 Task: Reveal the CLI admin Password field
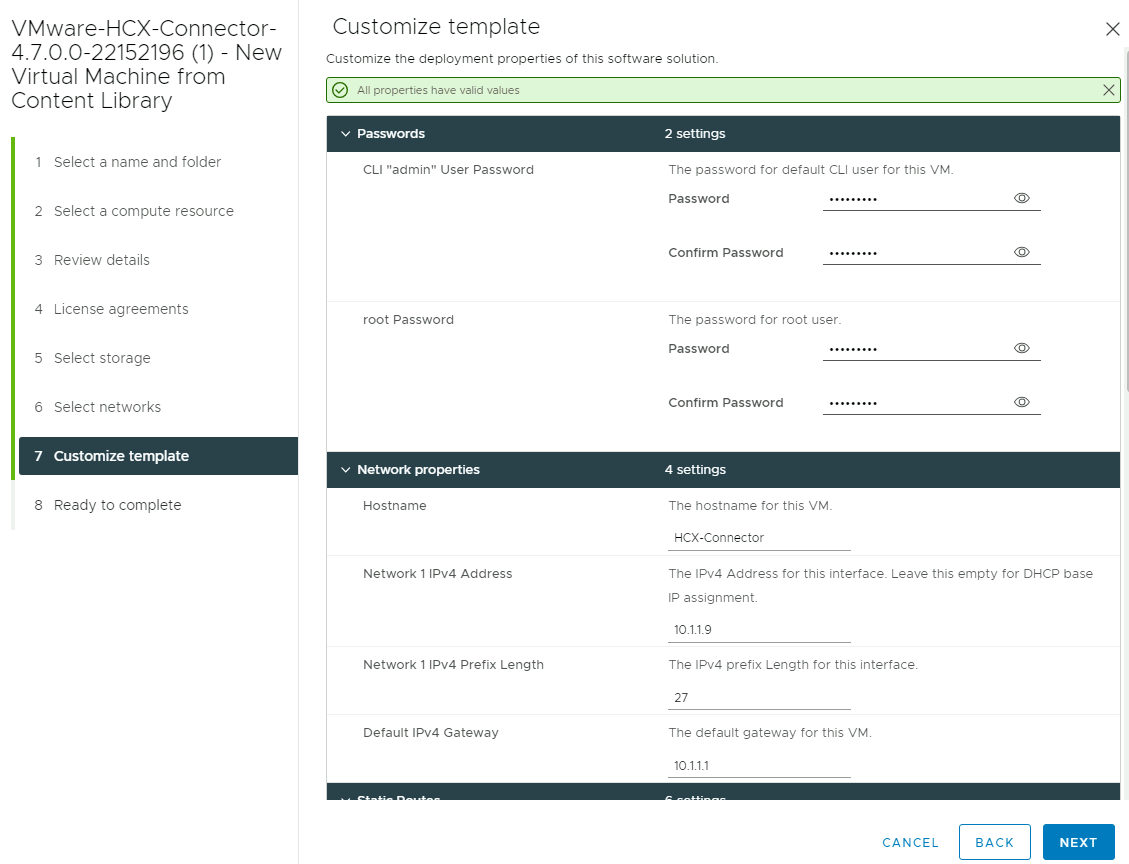1021,198
